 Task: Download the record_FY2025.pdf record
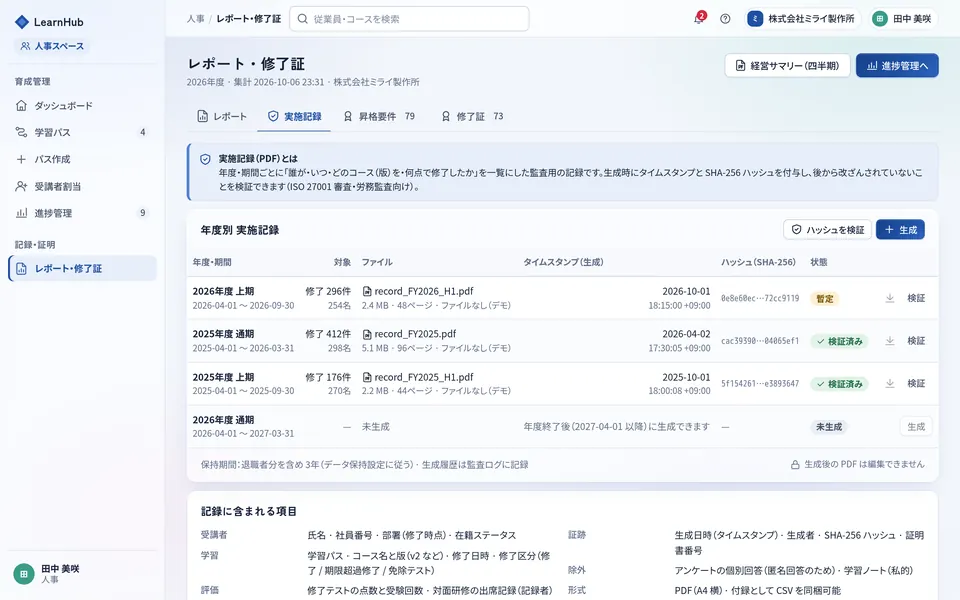(x=890, y=341)
